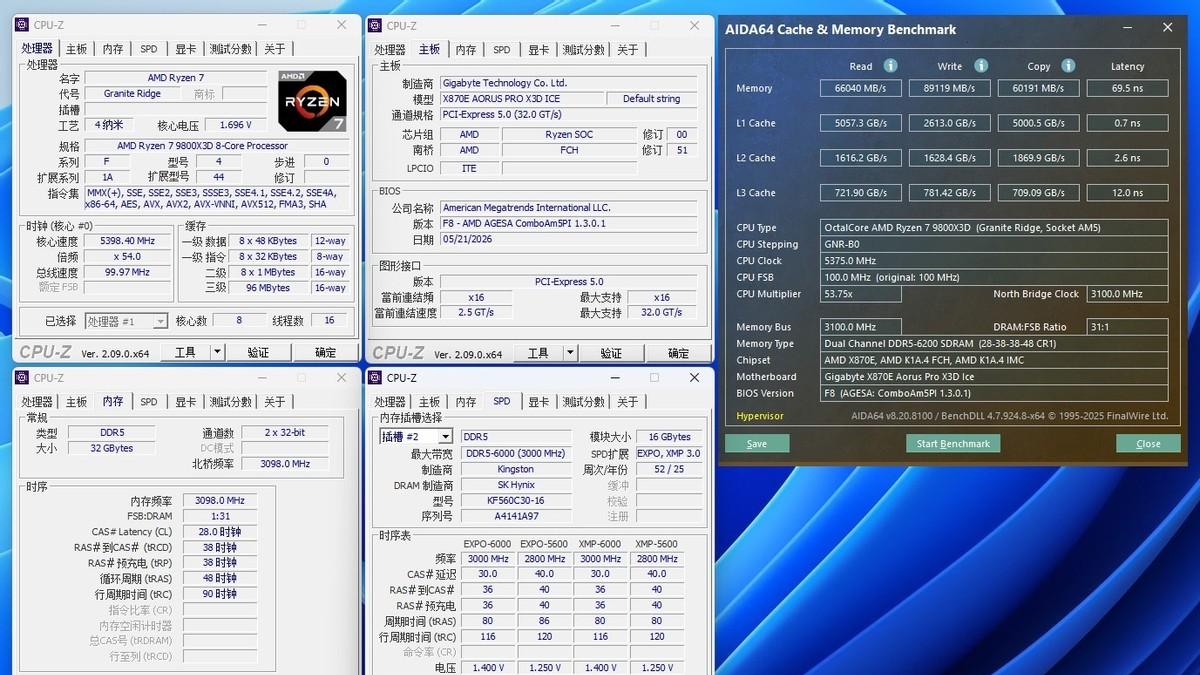Open 主板 tab in the SPD window

(429, 401)
